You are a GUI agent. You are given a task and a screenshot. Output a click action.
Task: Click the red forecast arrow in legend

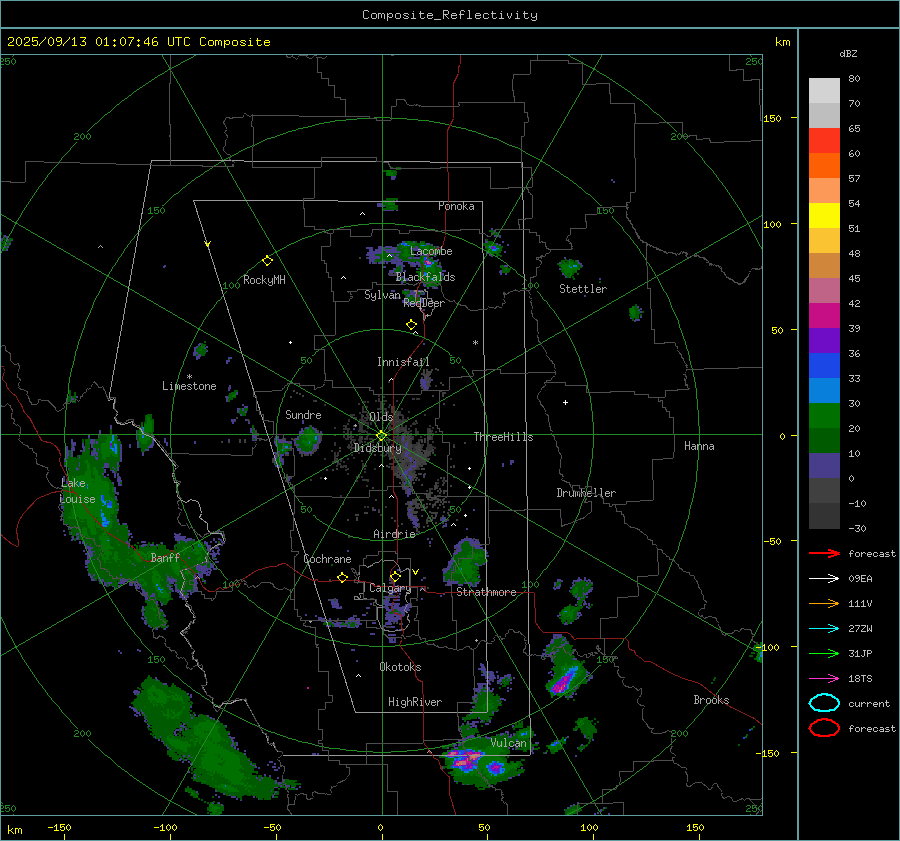pyautogui.click(x=824, y=553)
